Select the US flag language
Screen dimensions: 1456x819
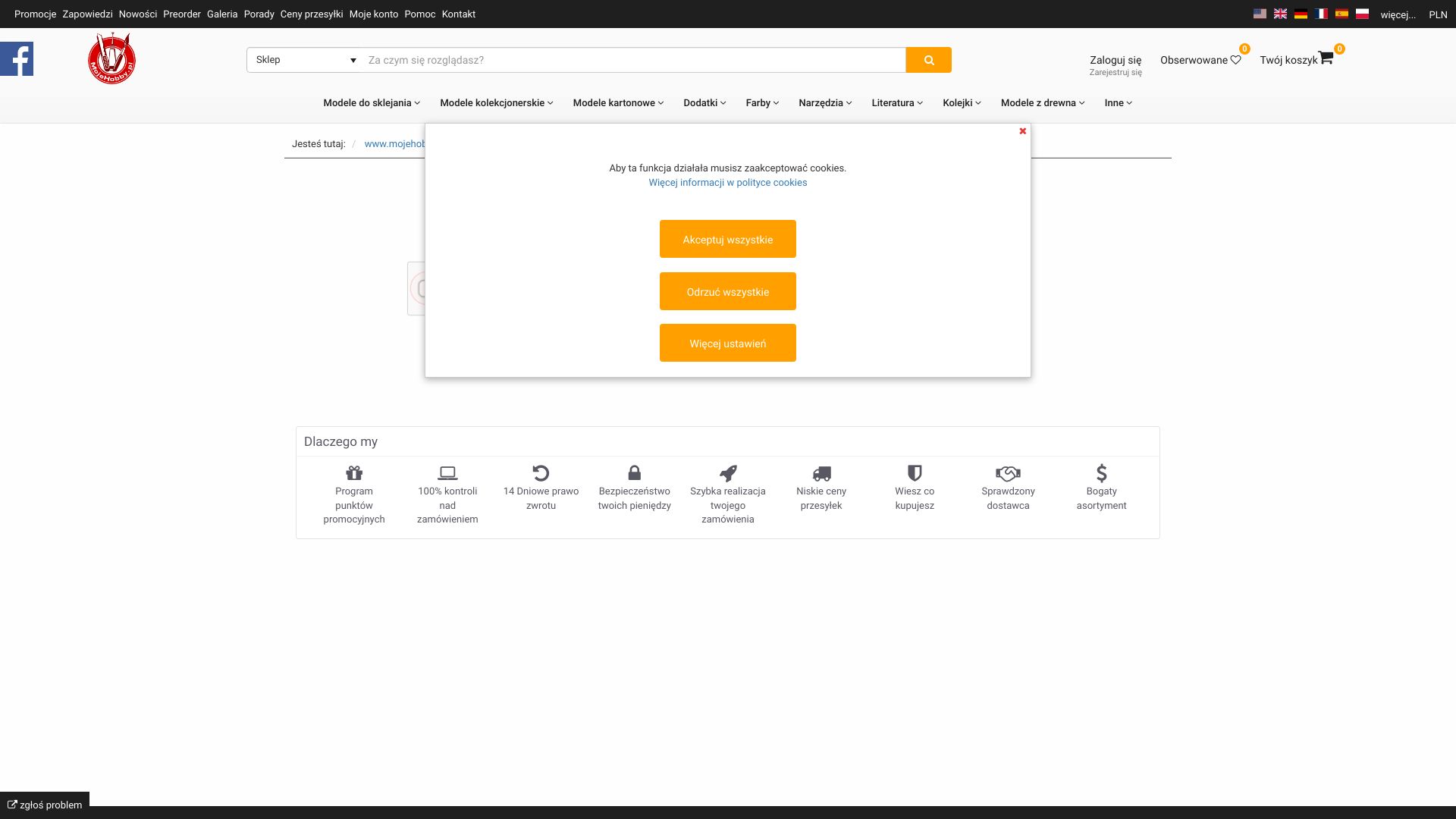tap(1260, 14)
